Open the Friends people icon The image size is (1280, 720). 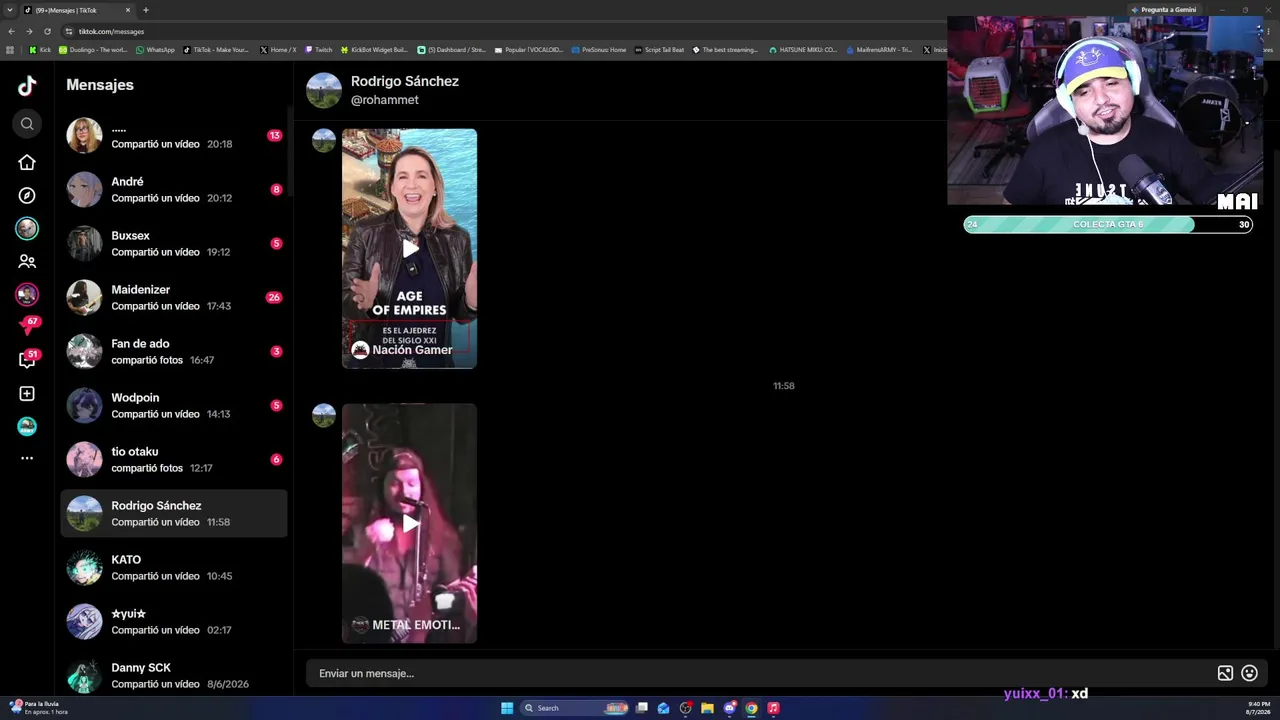point(27,261)
